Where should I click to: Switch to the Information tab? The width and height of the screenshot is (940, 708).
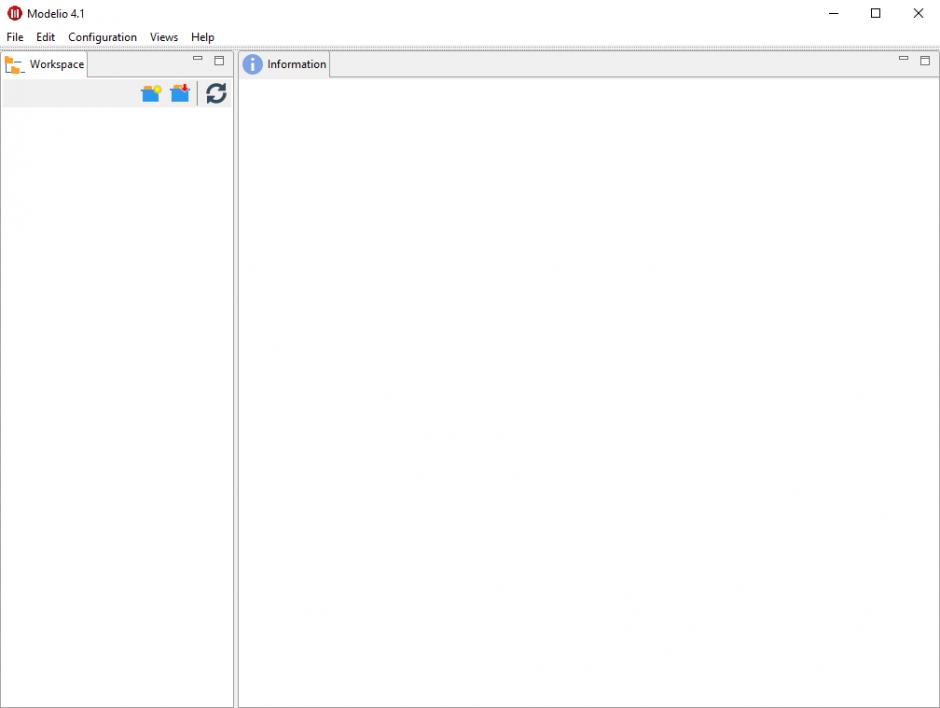(x=286, y=64)
